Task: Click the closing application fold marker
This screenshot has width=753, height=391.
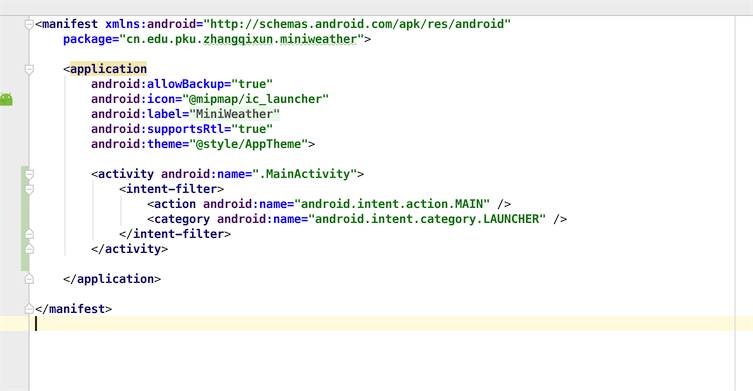Action: (29, 279)
